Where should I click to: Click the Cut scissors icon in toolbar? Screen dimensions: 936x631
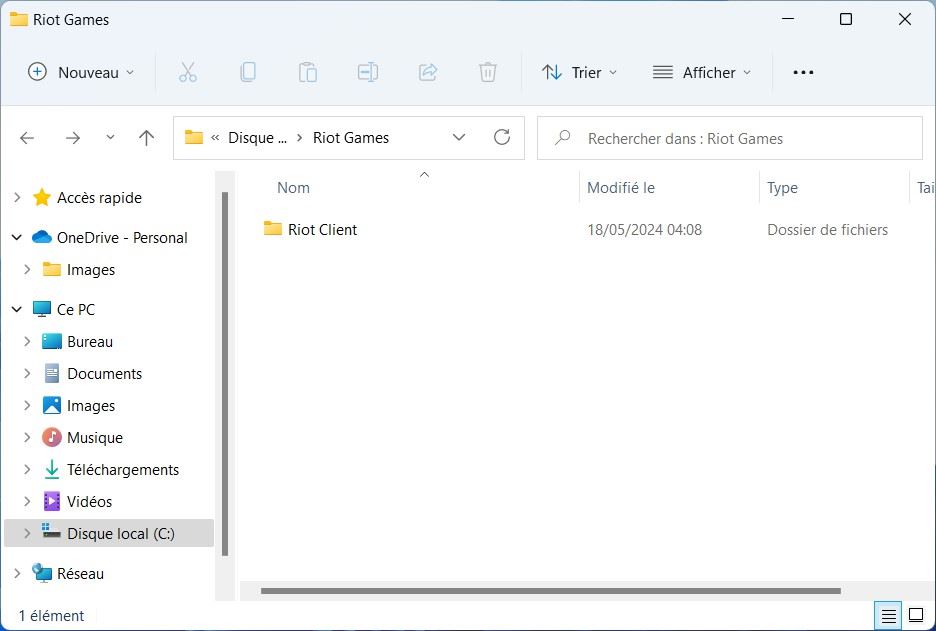(x=187, y=72)
